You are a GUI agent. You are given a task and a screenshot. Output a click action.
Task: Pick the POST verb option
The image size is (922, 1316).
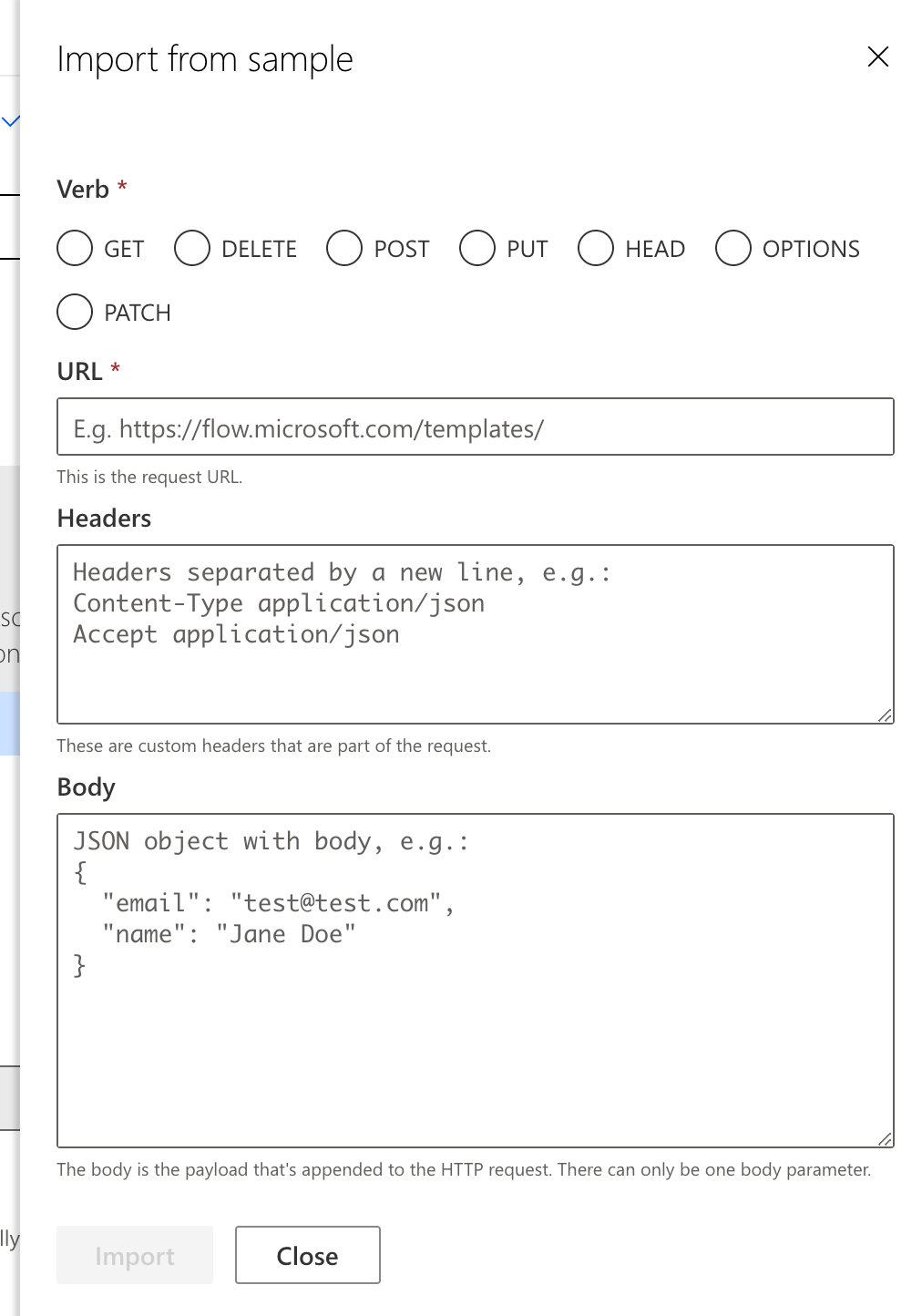pyautogui.click(x=344, y=248)
